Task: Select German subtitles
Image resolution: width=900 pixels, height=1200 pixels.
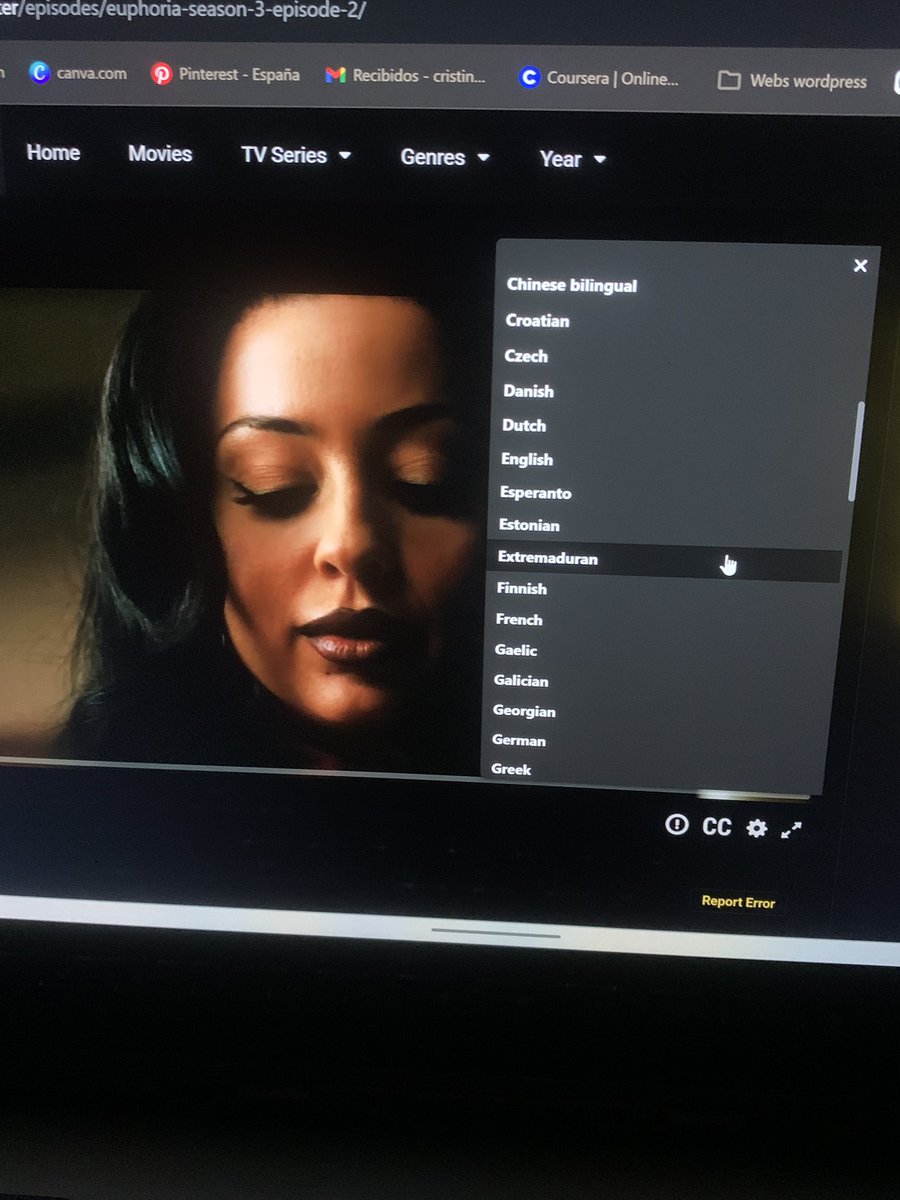Action: point(519,741)
